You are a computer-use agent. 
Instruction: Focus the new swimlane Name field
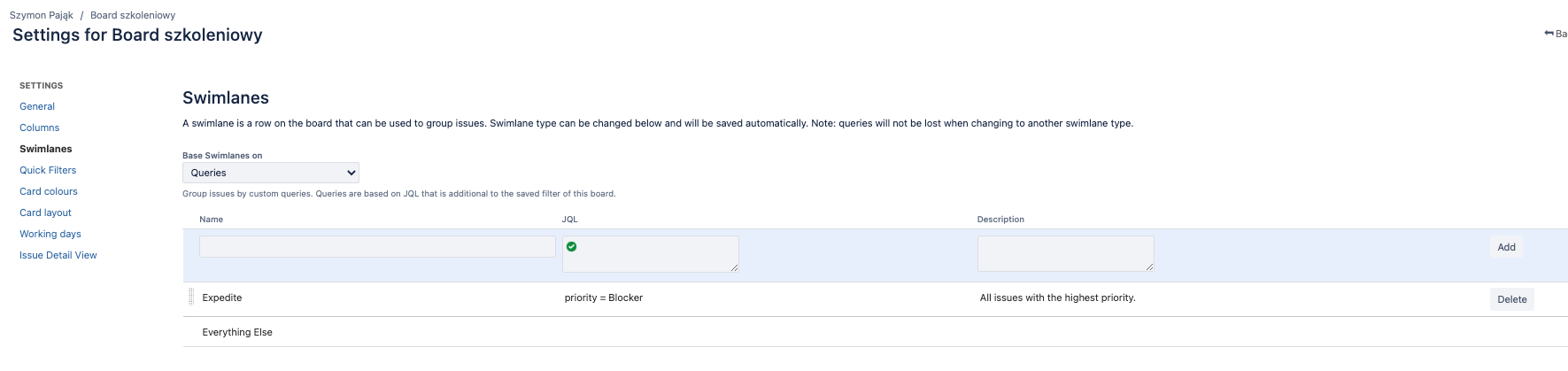(x=377, y=247)
